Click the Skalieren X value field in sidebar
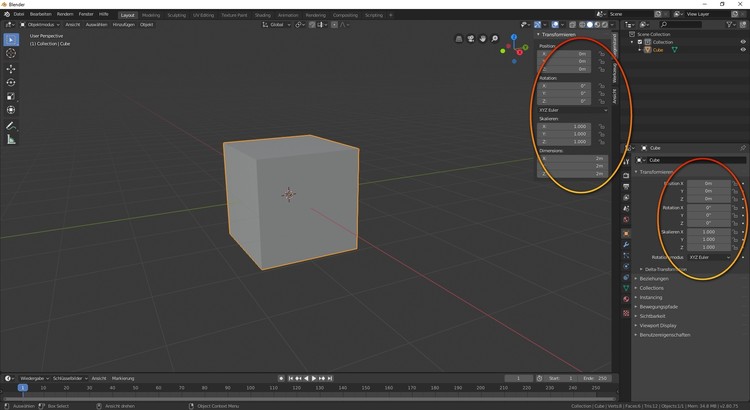Image resolution: width=750 pixels, height=410 pixels. pyautogui.click(x=566, y=127)
